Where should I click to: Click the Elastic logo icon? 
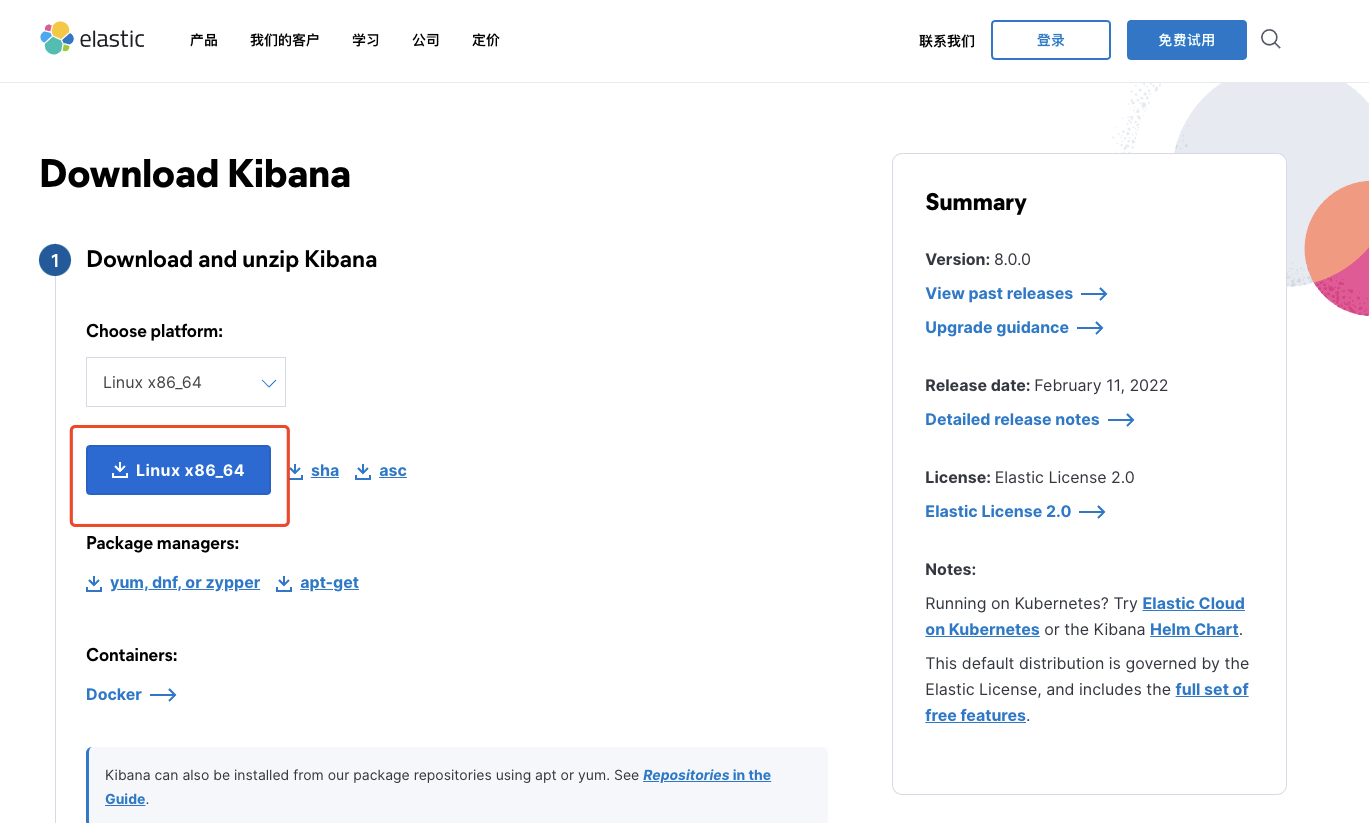coord(57,39)
